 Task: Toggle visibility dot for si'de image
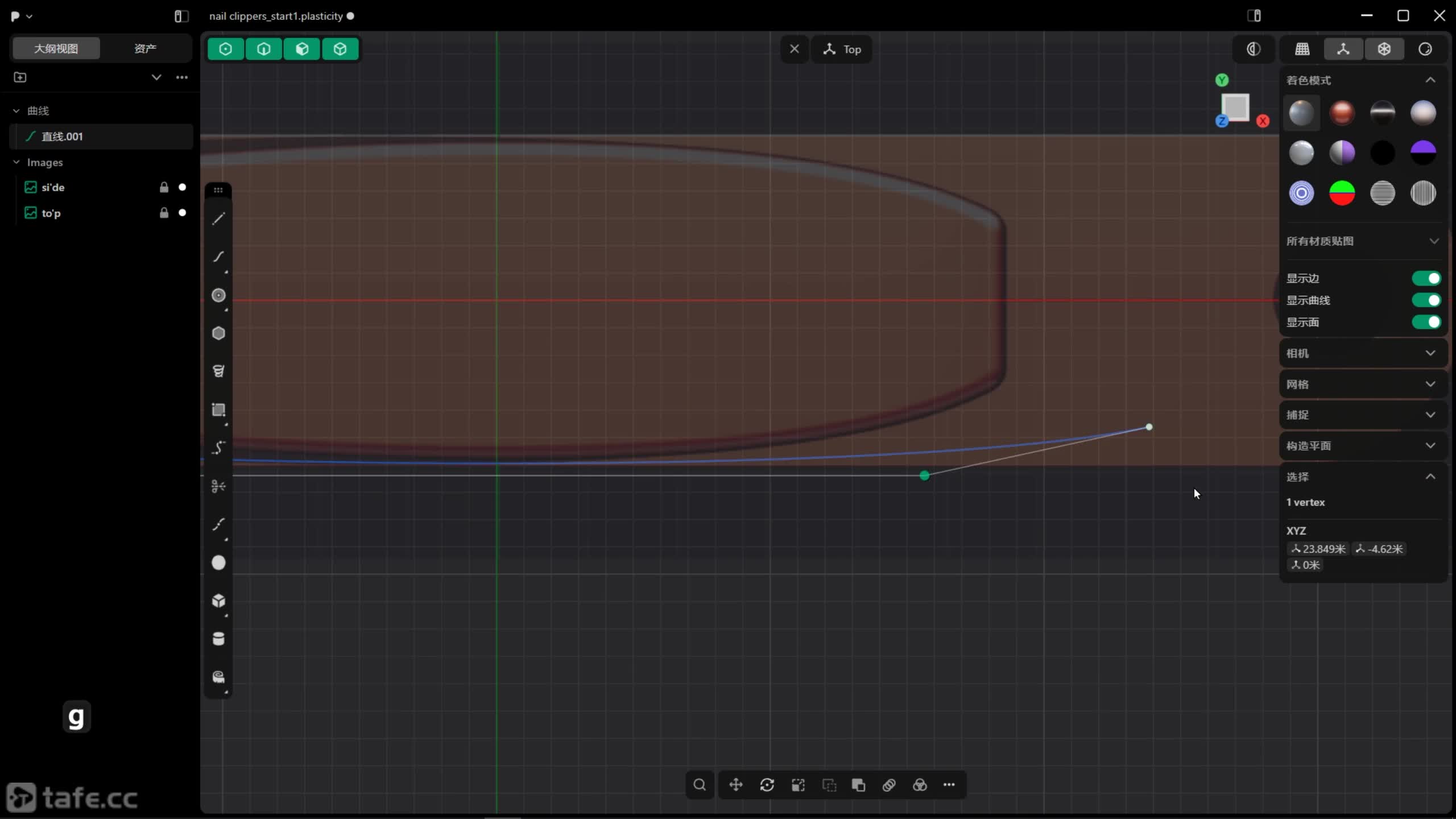(x=183, y=187)
